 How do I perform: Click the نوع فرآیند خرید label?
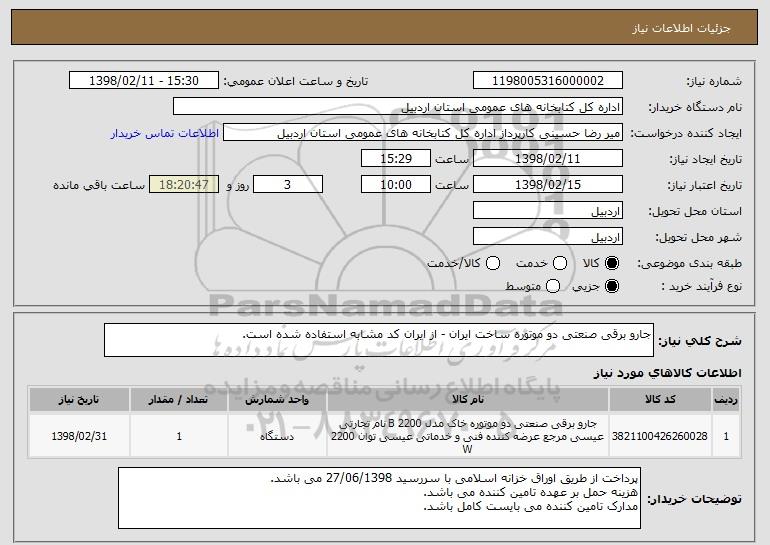click(702, 286)
